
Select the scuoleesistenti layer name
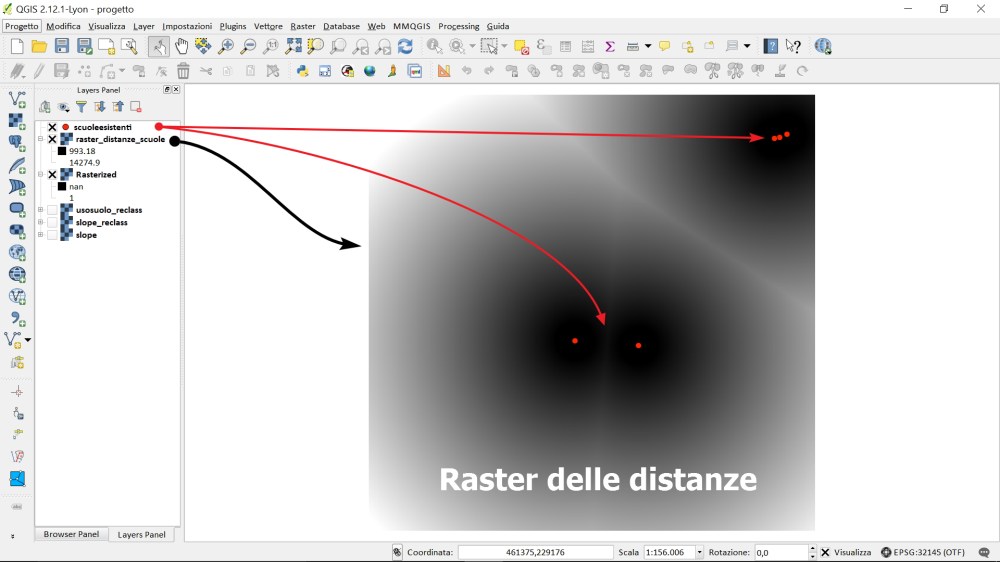[103, 127]
